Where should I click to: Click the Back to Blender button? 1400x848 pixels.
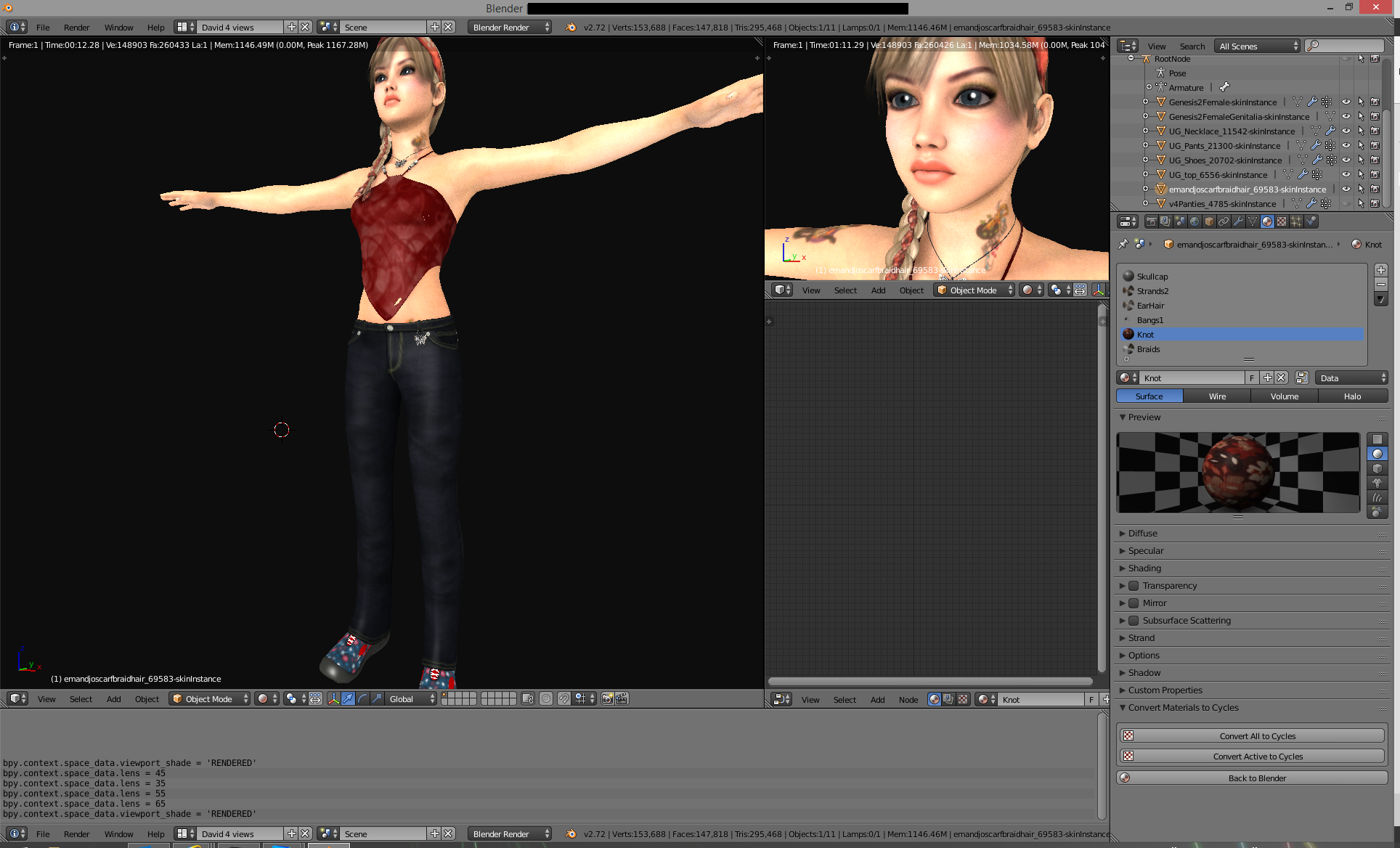[1257, 778]
